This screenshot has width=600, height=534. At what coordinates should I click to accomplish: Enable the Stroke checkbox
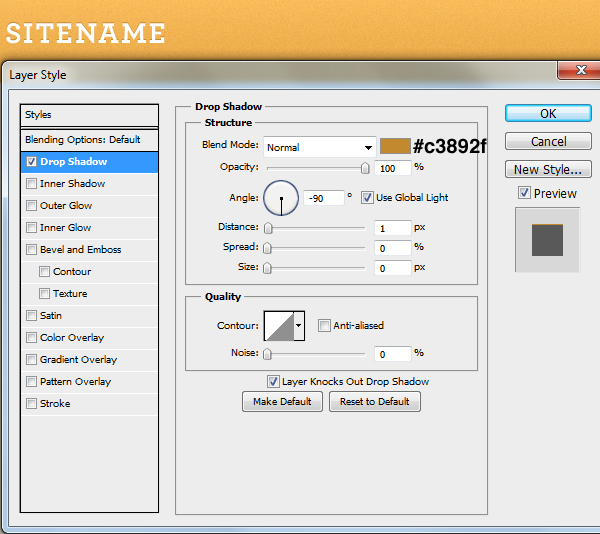31,404
